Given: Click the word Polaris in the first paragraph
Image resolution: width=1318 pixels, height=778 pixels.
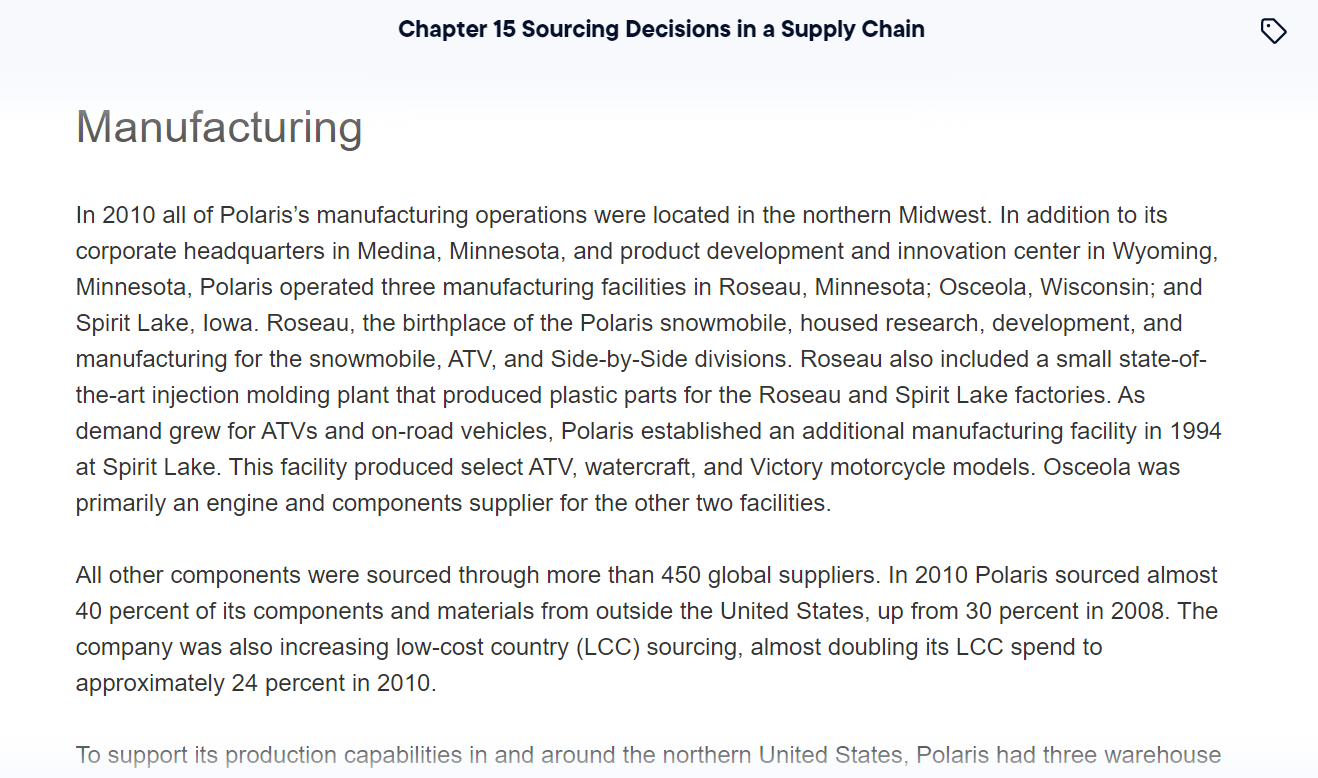Looking at the screenshot, I should click(258, 214).
